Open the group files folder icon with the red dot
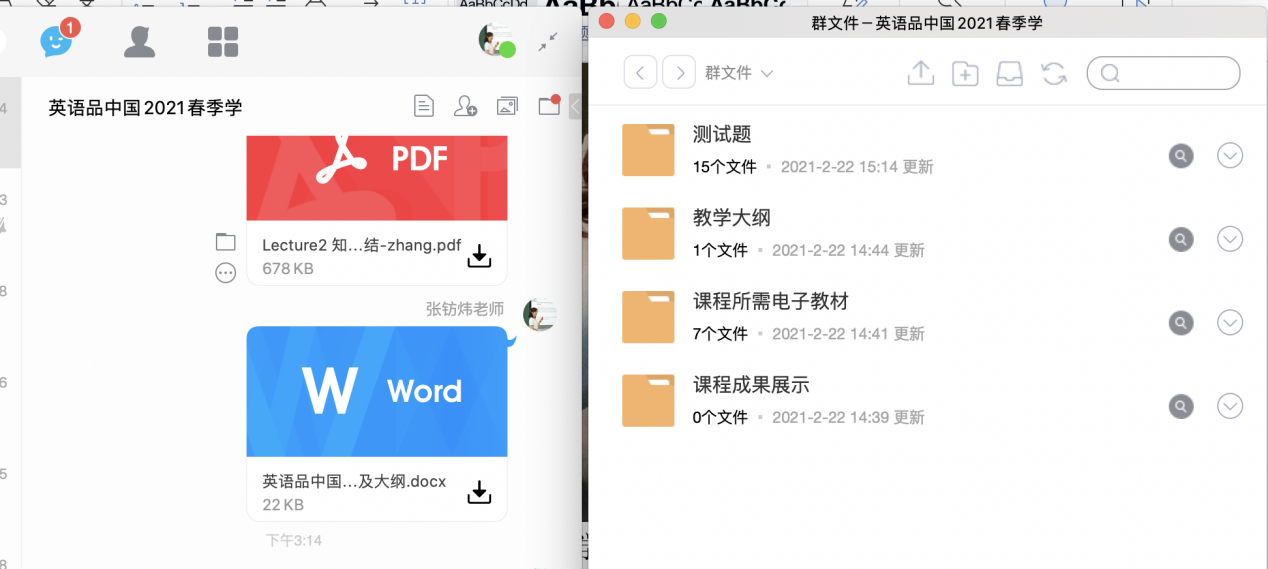Image resolution: width=1268 pixels, height=569 pixels. click(x=549, y=105)
